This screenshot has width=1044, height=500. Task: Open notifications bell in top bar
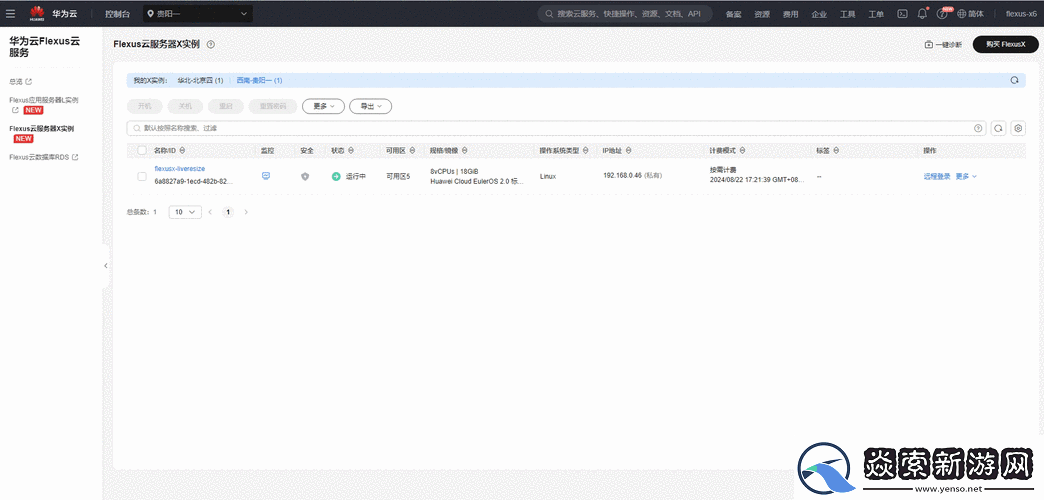[x=922, y=14]
